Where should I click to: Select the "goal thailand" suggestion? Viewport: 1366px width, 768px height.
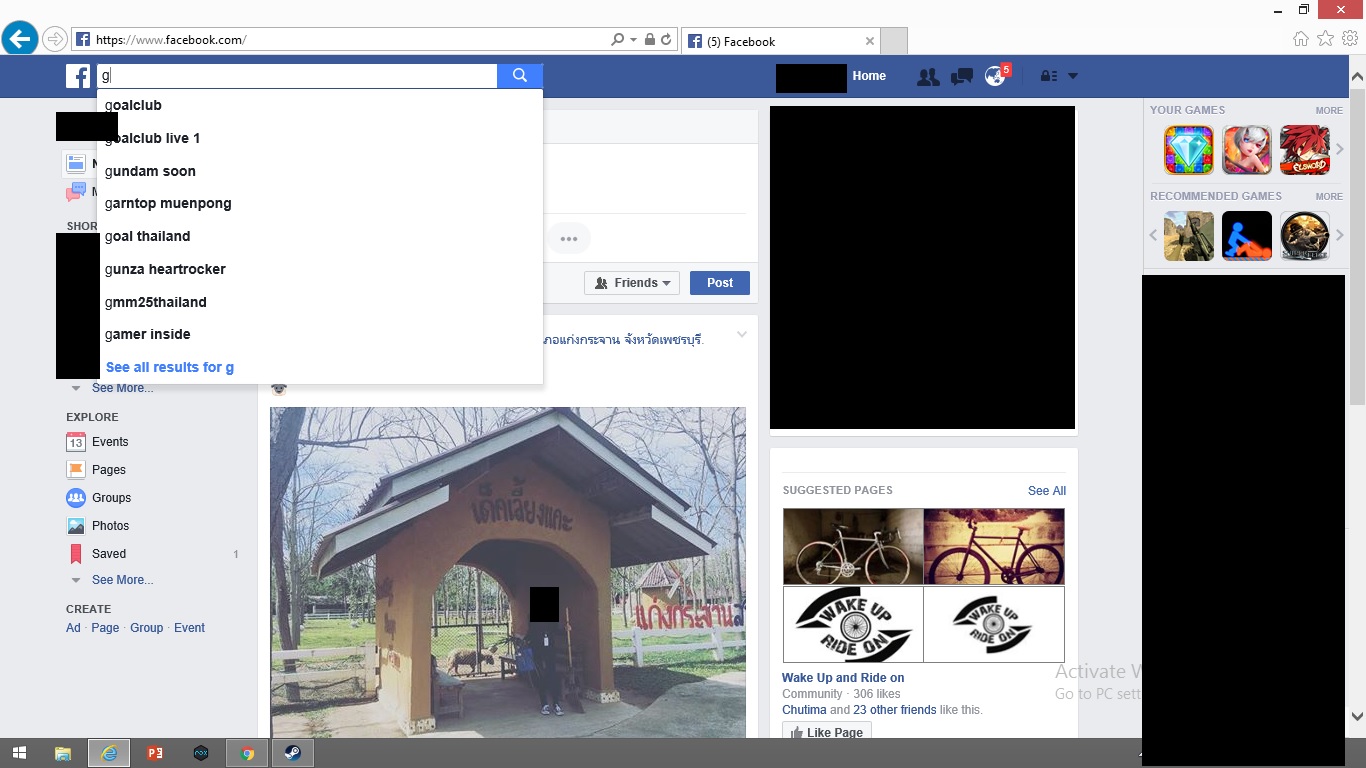(320, 236)
